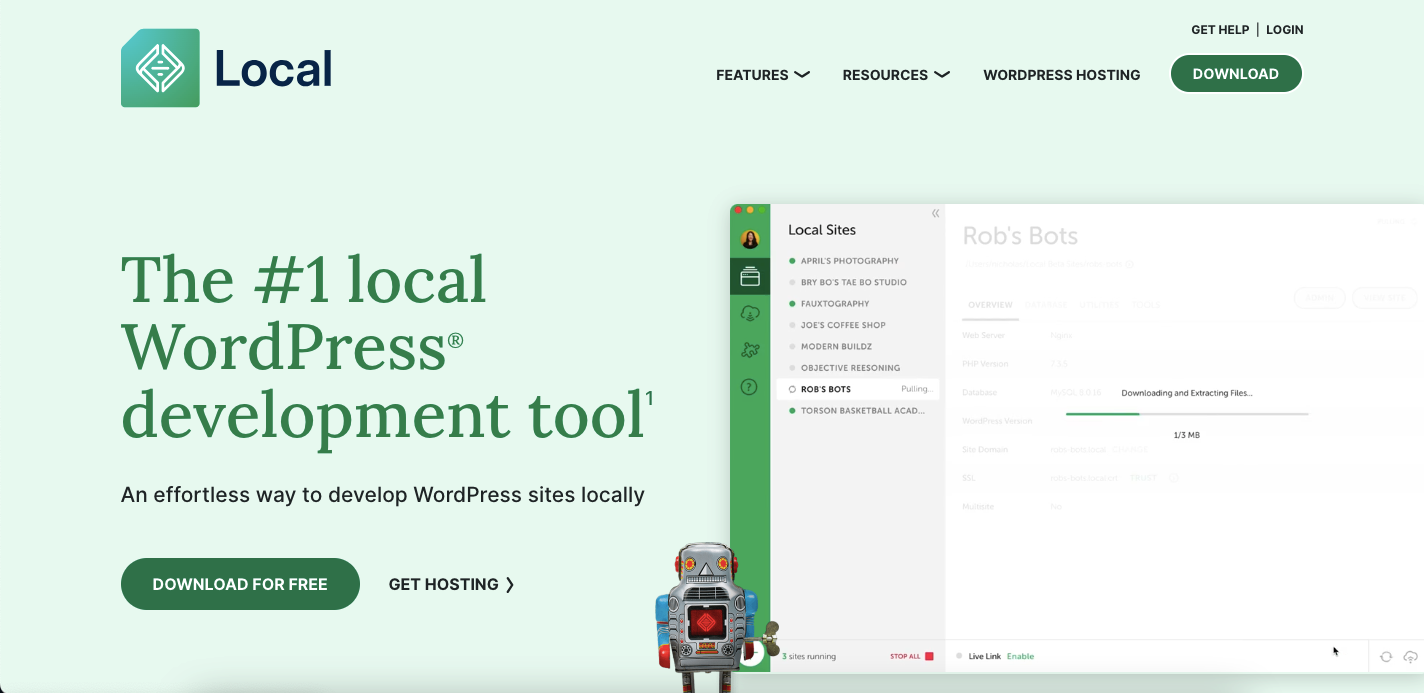Enable Live Link
The image size is (1424, 693).
1020,657
